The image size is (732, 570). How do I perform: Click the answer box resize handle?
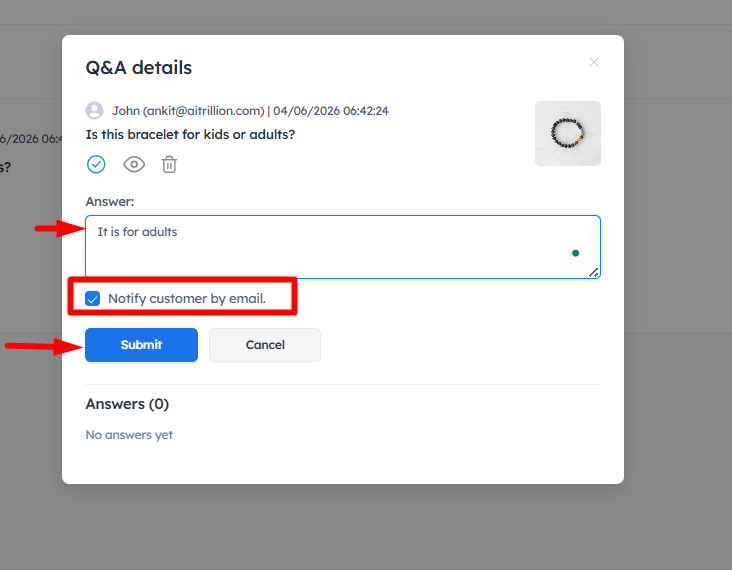[x=594, y=271]
